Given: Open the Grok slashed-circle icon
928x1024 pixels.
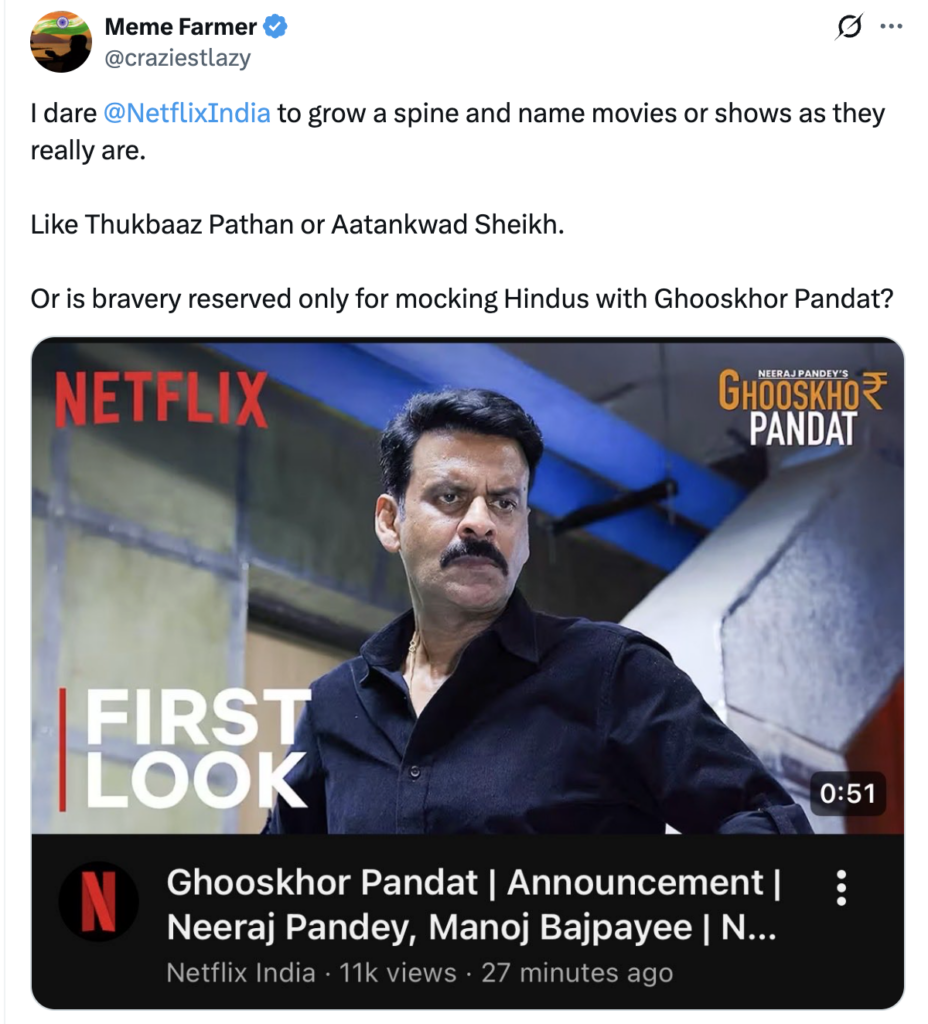Looking at the screenshot, I should click(849, 27).
